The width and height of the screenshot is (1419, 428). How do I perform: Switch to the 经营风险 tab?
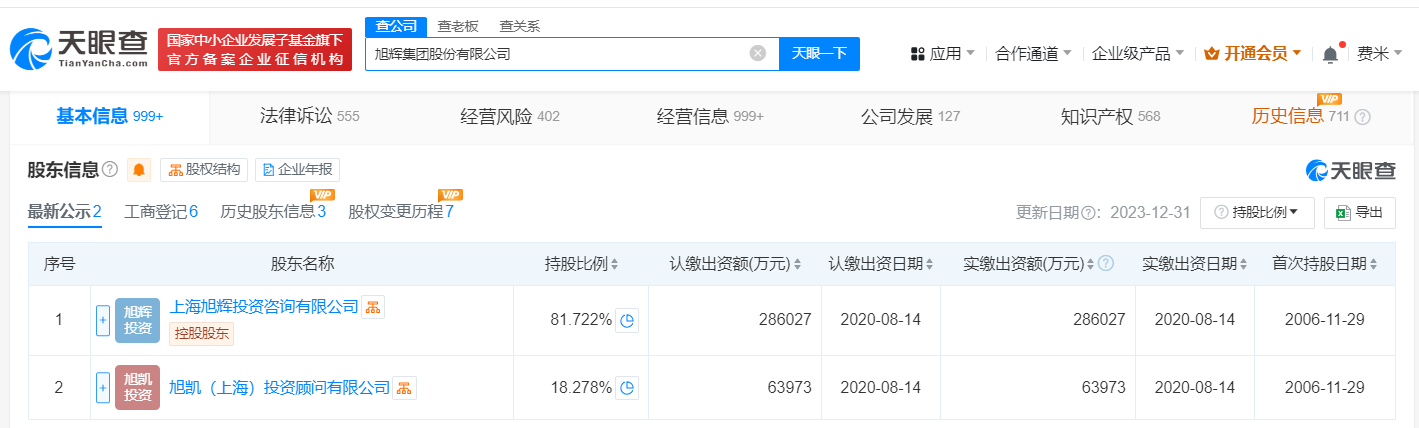point(510,116)
